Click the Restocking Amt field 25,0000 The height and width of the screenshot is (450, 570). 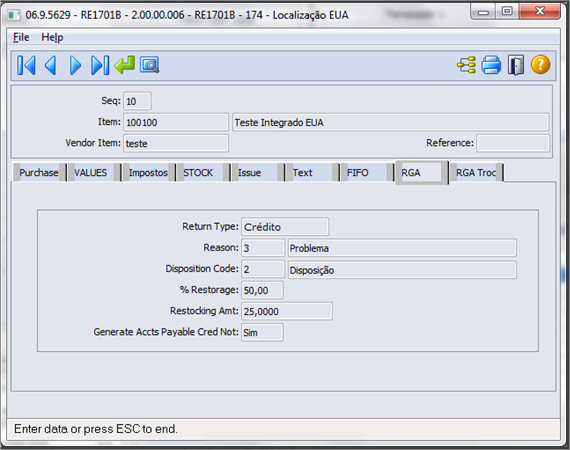287,311
